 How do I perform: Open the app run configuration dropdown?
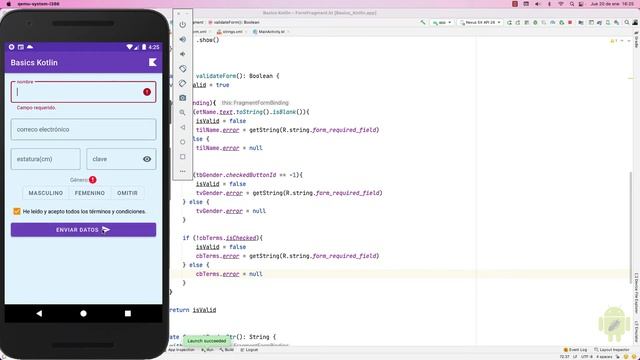pos(442,22)
